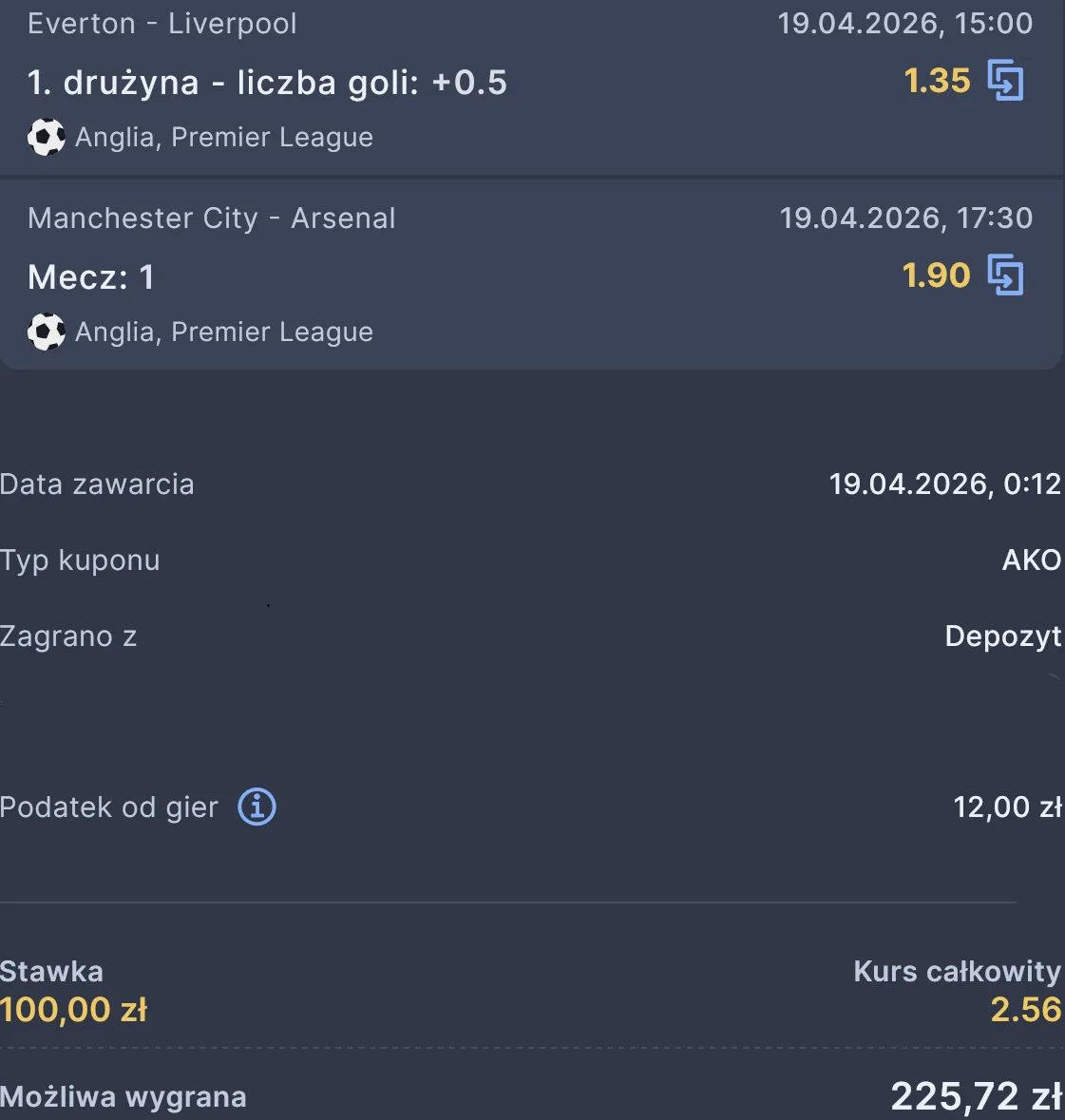Click the Depozyt value next to Zagrano z
The width and height of the screenshot is (1065, 1120).
click(x=1003, y=636)
